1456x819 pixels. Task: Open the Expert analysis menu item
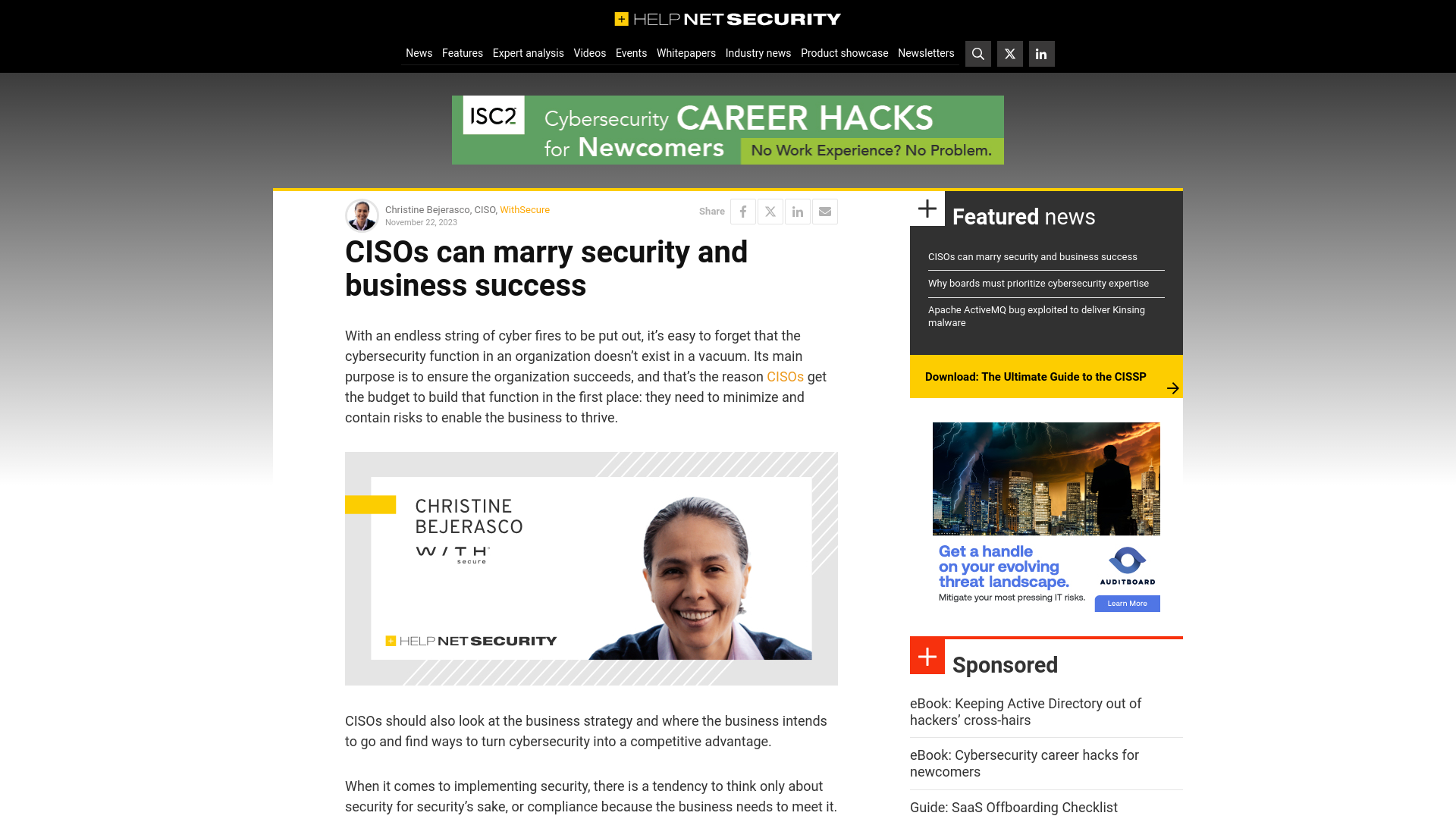528,52
